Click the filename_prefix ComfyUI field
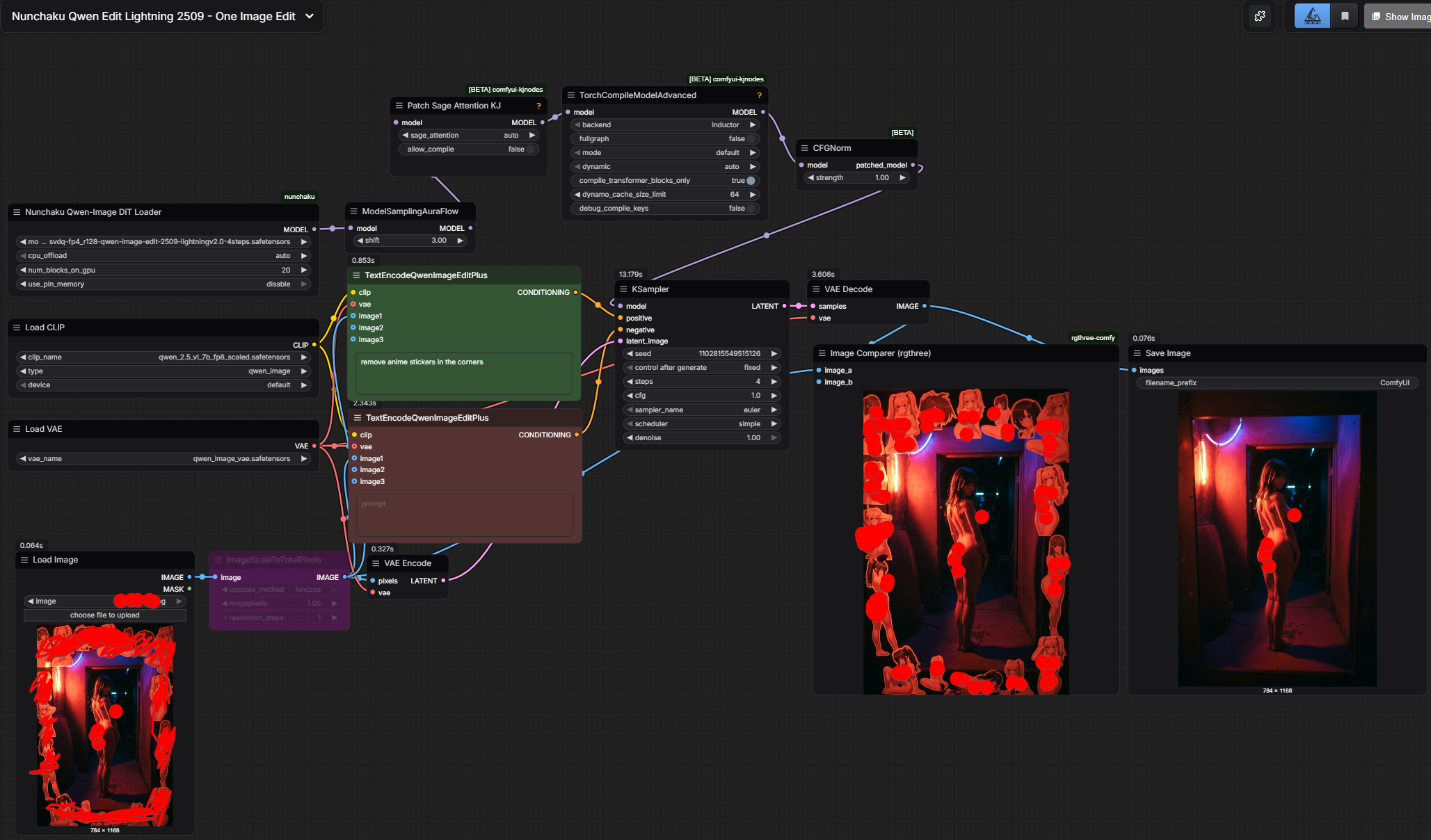This screenshot has width=1431, height=840. (1276, 383)
